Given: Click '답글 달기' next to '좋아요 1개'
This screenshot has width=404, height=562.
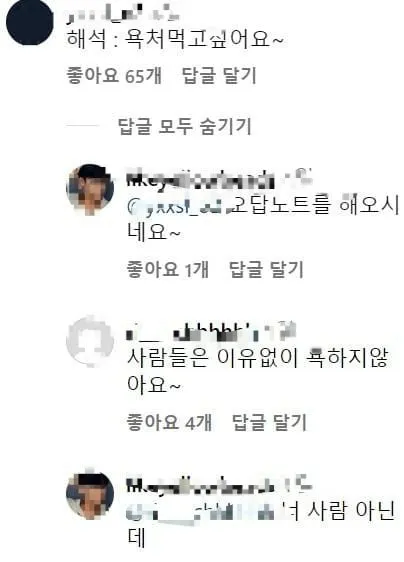Looking at the screenshot, I should (x=266, y=269).
